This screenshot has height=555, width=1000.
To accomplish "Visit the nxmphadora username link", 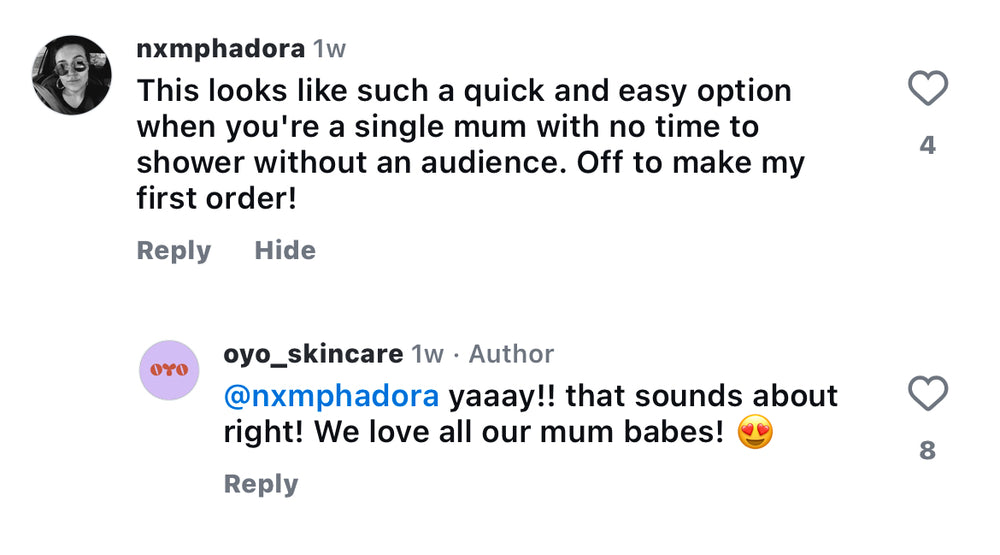I will click(220, 49).
